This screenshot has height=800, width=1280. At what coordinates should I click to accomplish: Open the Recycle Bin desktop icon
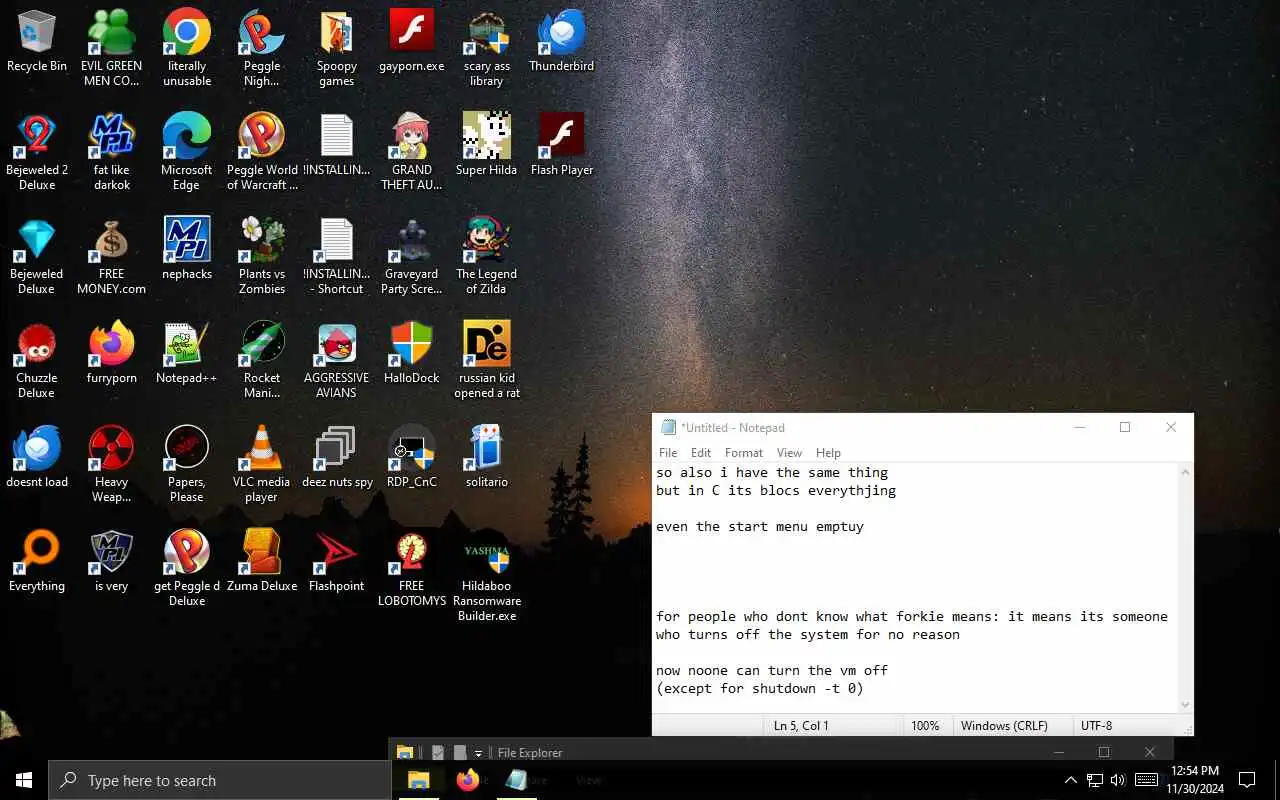point(37,41)
